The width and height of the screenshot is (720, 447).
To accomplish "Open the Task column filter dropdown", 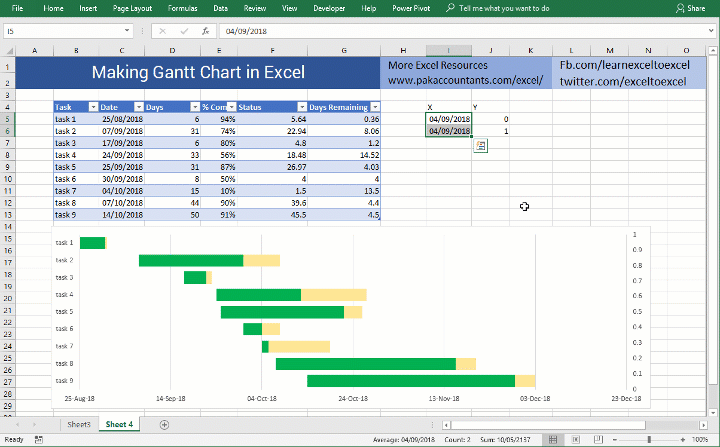I will click(x=93, y=107).
